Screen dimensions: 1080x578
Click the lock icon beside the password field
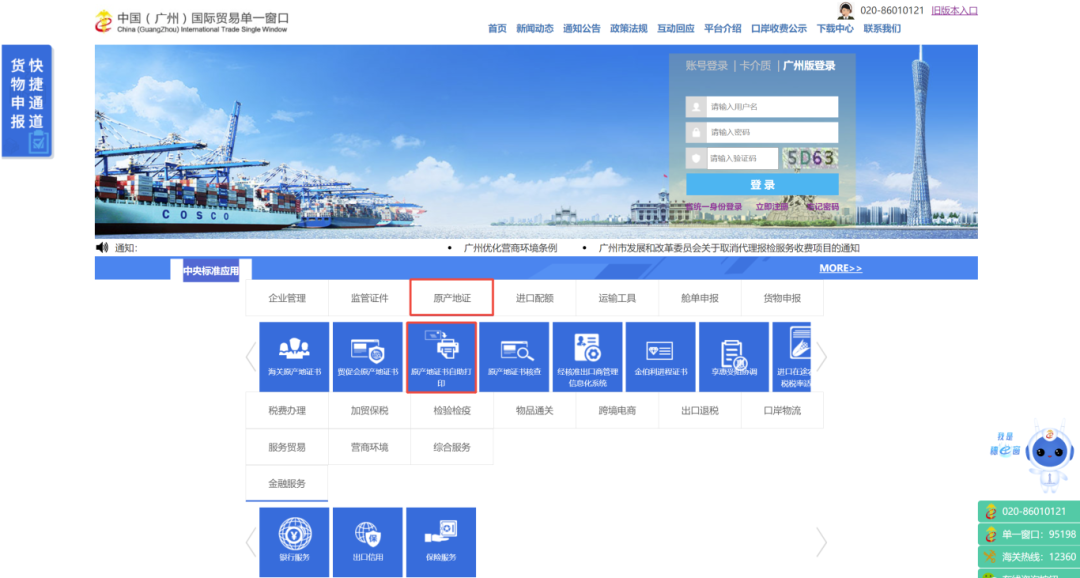(696, 132)
